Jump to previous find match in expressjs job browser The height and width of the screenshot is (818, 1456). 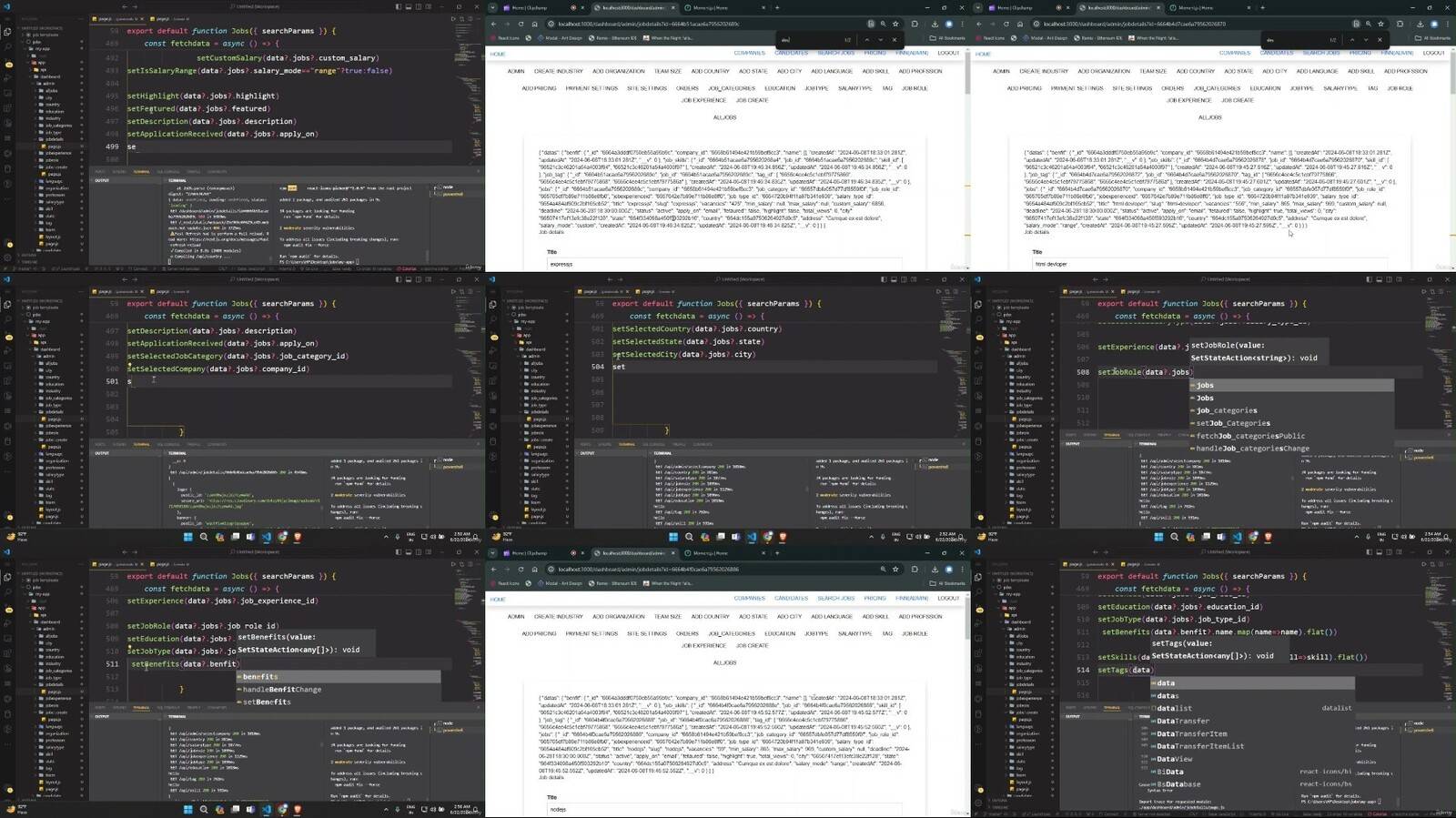pos(866,40)
